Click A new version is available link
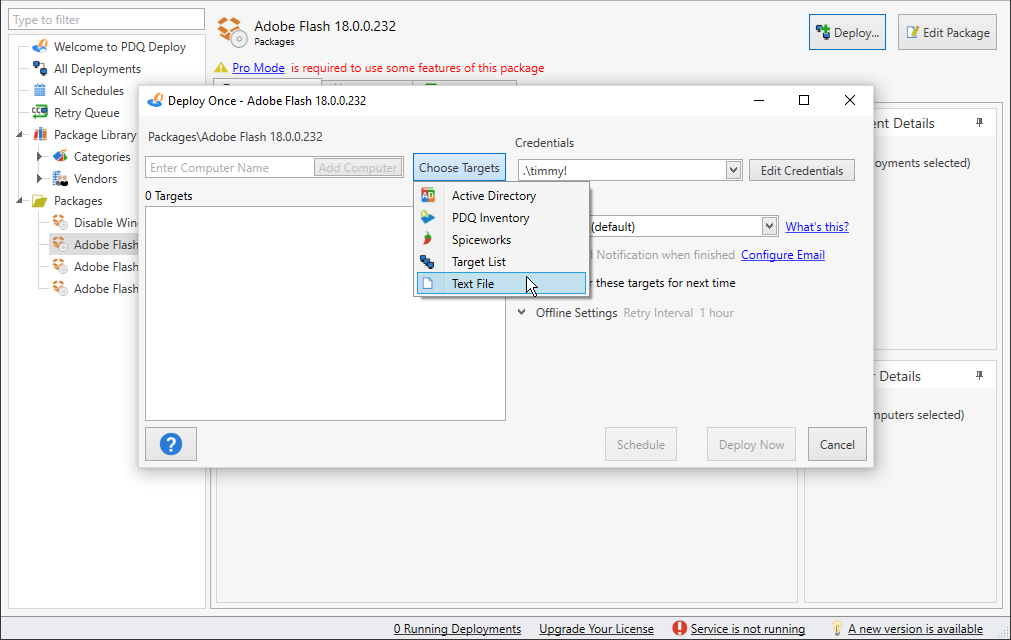 click(915, 628)
